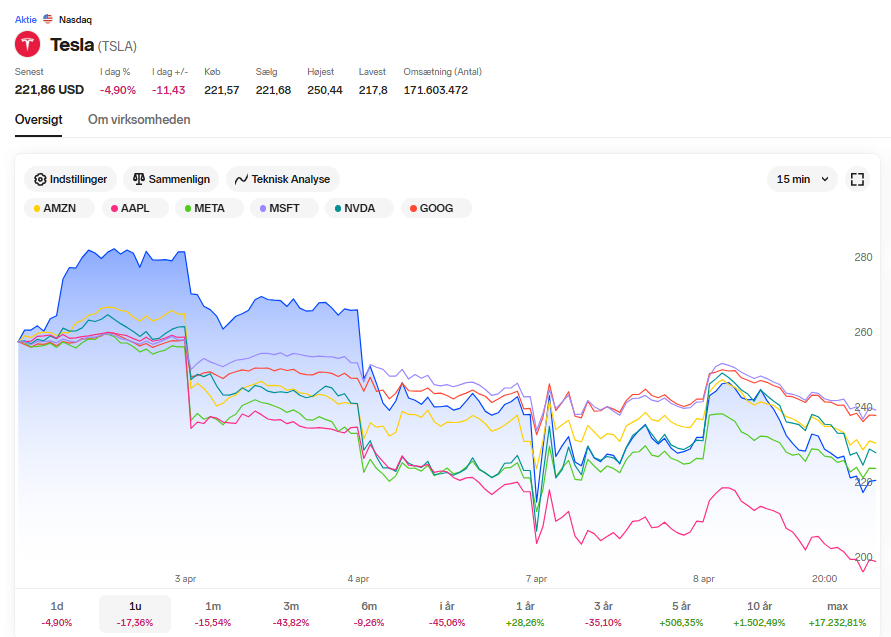Screen dimensions: 891x637
Task: Open the Indstillinger chart settings
Action: tap(70, 179)
